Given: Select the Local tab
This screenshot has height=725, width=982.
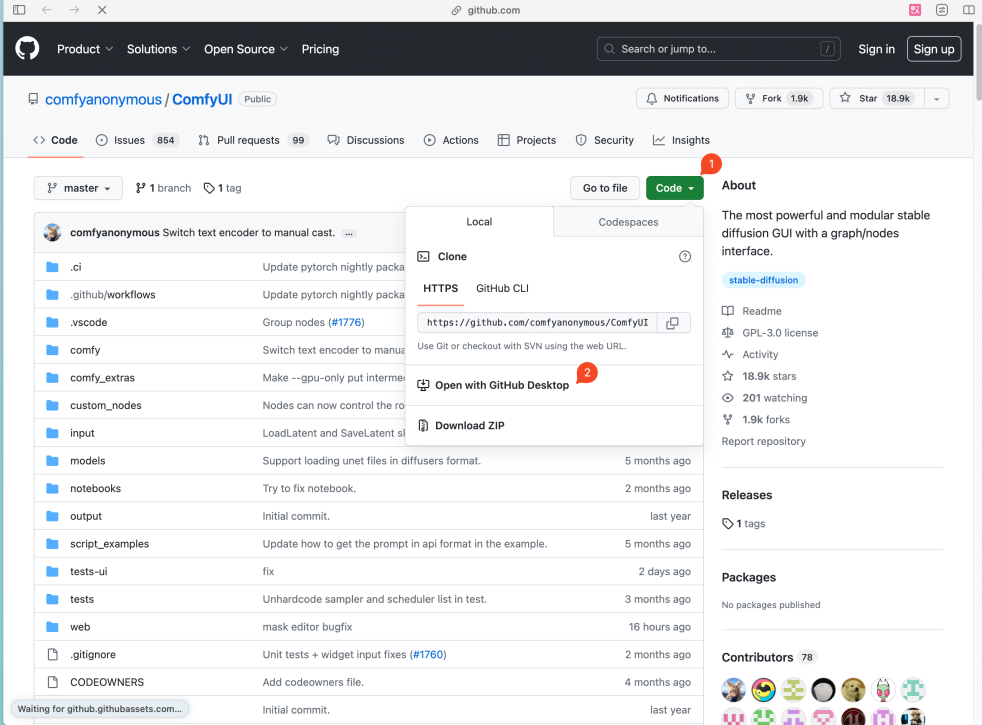Looking at the screenshot, I should [479, 222].
